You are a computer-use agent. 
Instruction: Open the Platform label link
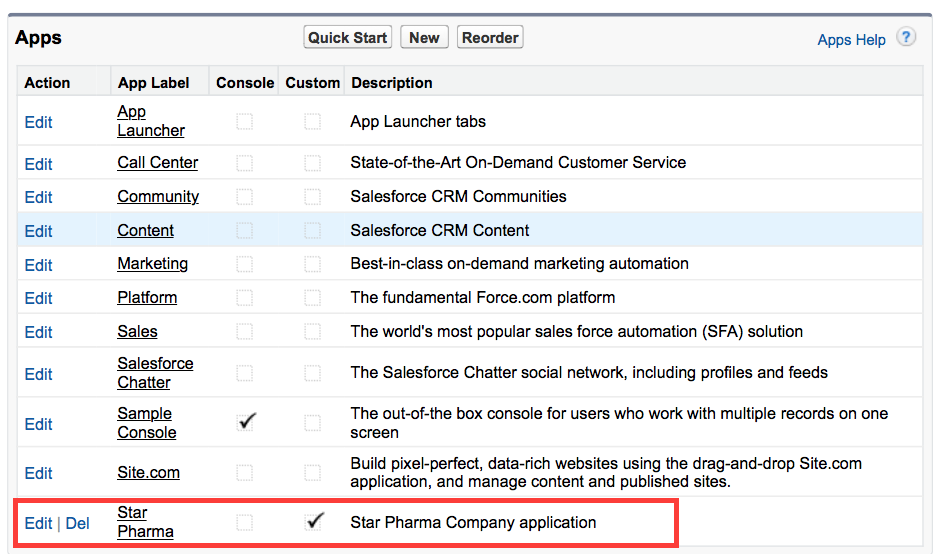pyautogui.click(x=147, y=298)
